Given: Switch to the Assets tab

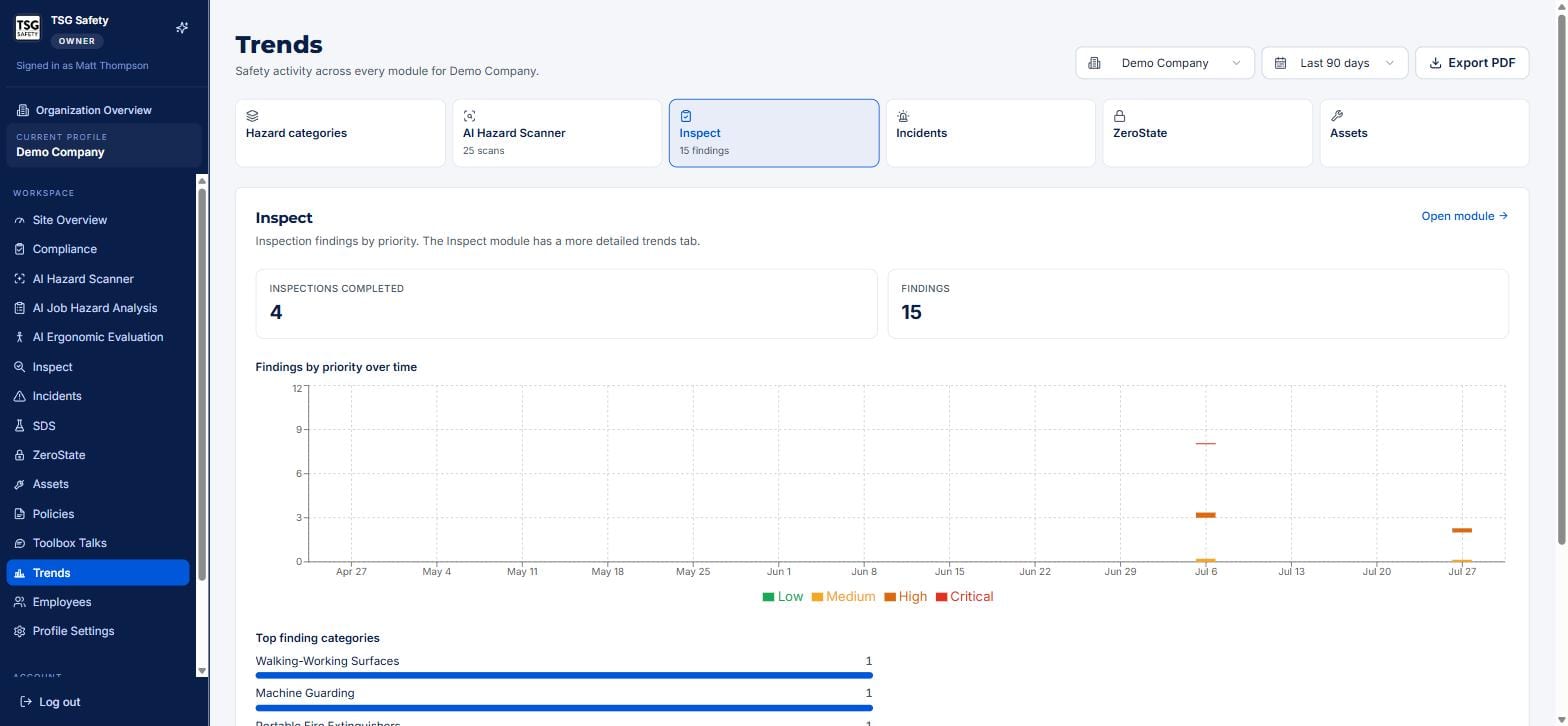Looking at the screenshot, I should 1424,133.
